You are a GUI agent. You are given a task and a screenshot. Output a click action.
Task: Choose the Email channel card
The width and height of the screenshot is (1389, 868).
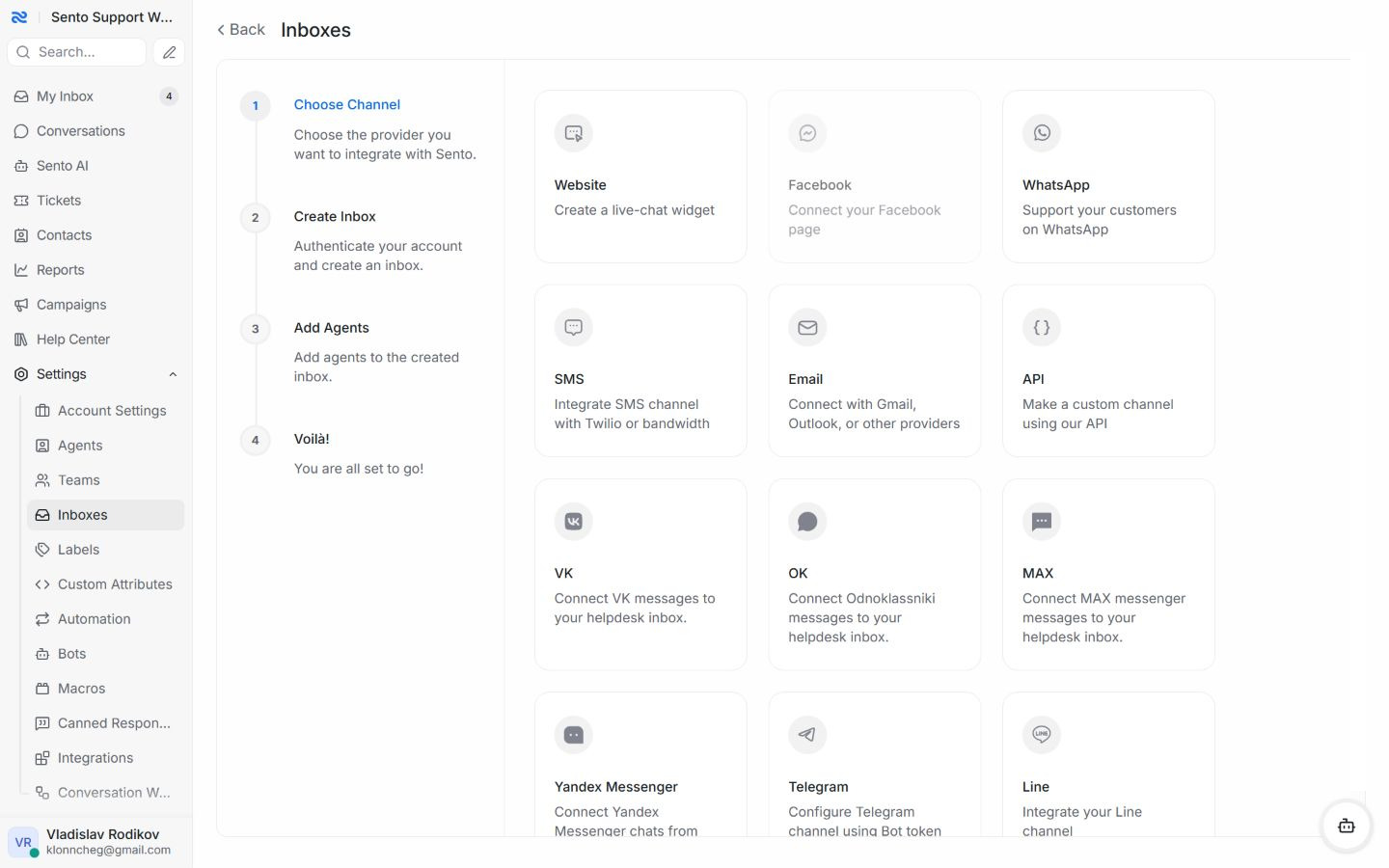pyautogui.click(x=875, y=370)
